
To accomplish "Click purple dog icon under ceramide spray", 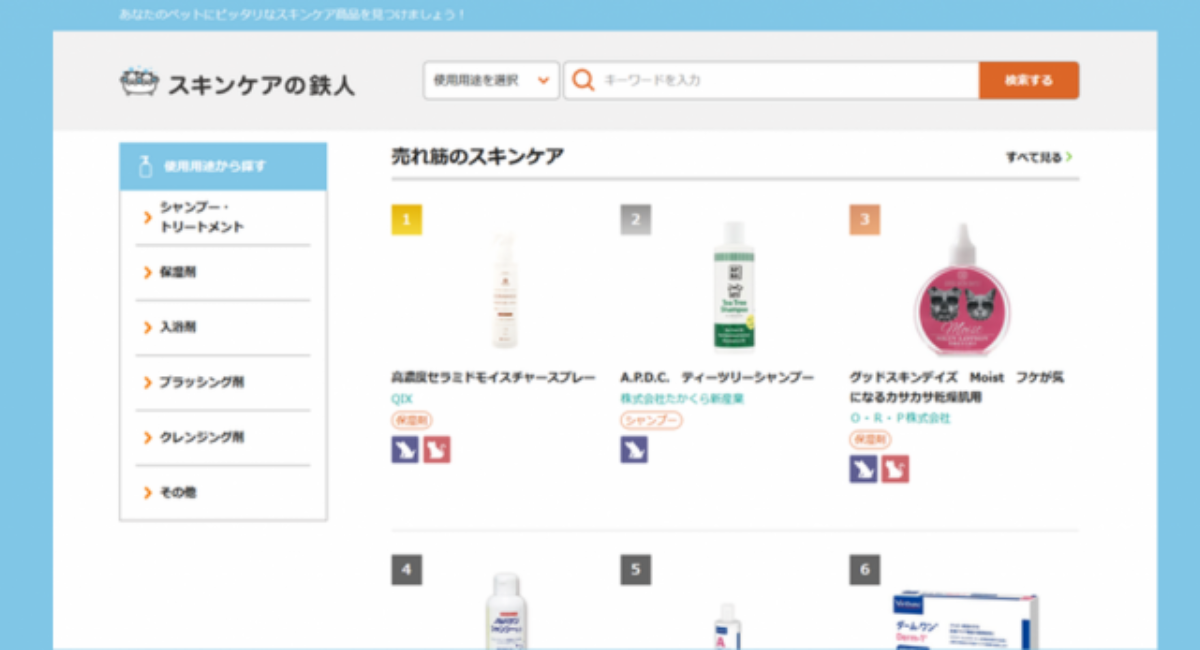I will [x=405, y=450].
